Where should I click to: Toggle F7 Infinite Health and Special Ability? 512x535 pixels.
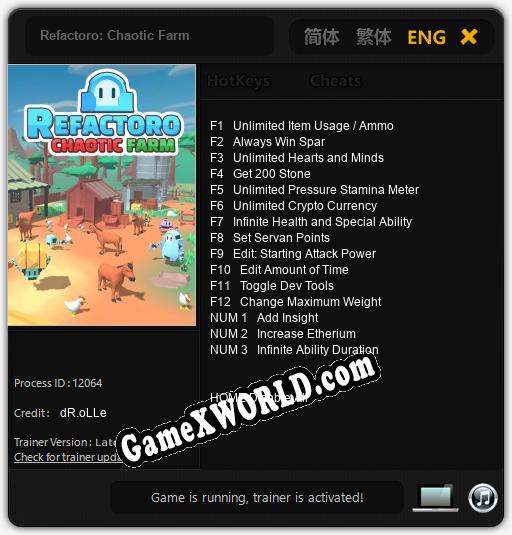(311, 222)
